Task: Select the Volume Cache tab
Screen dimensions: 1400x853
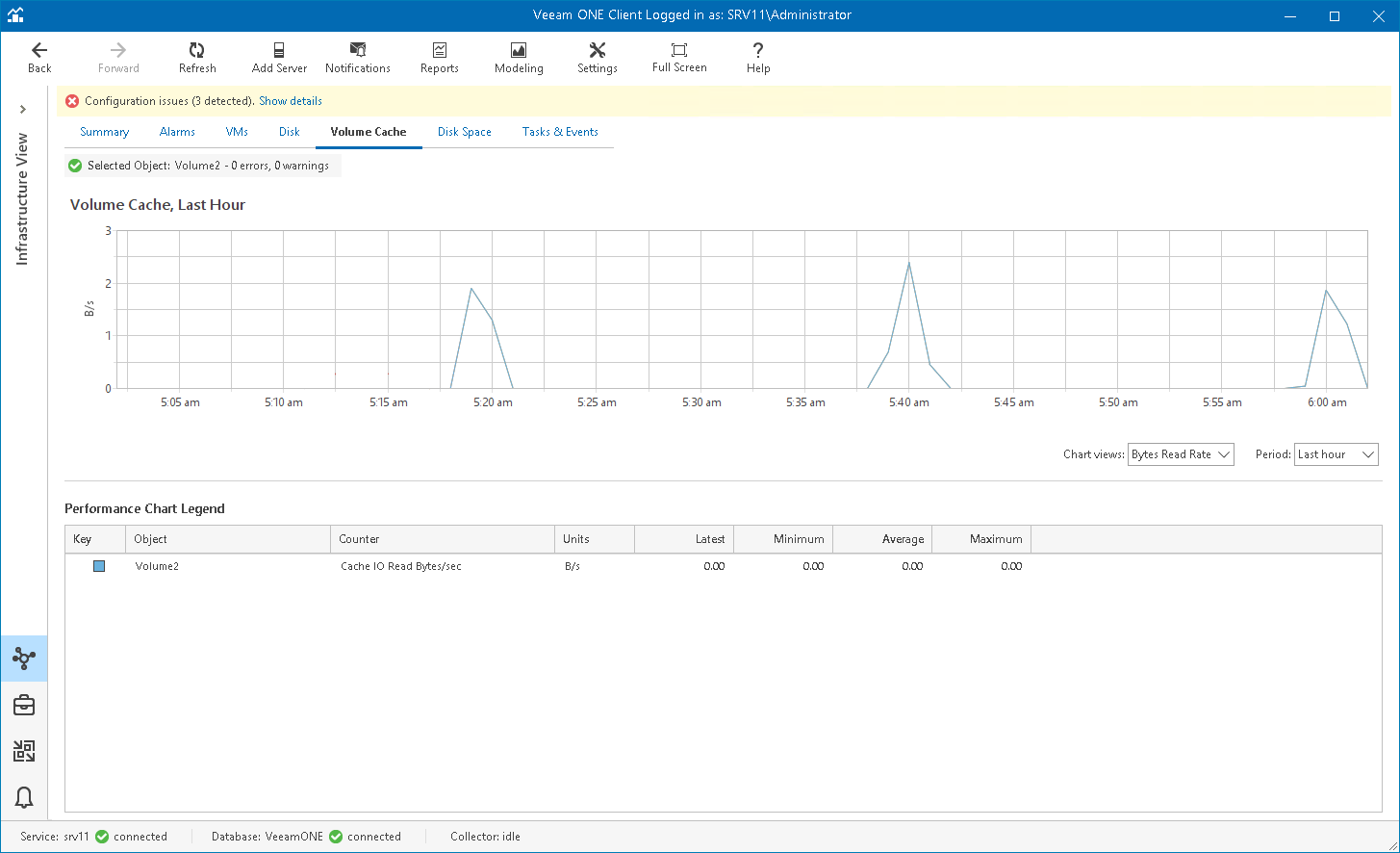Action: 369,132
